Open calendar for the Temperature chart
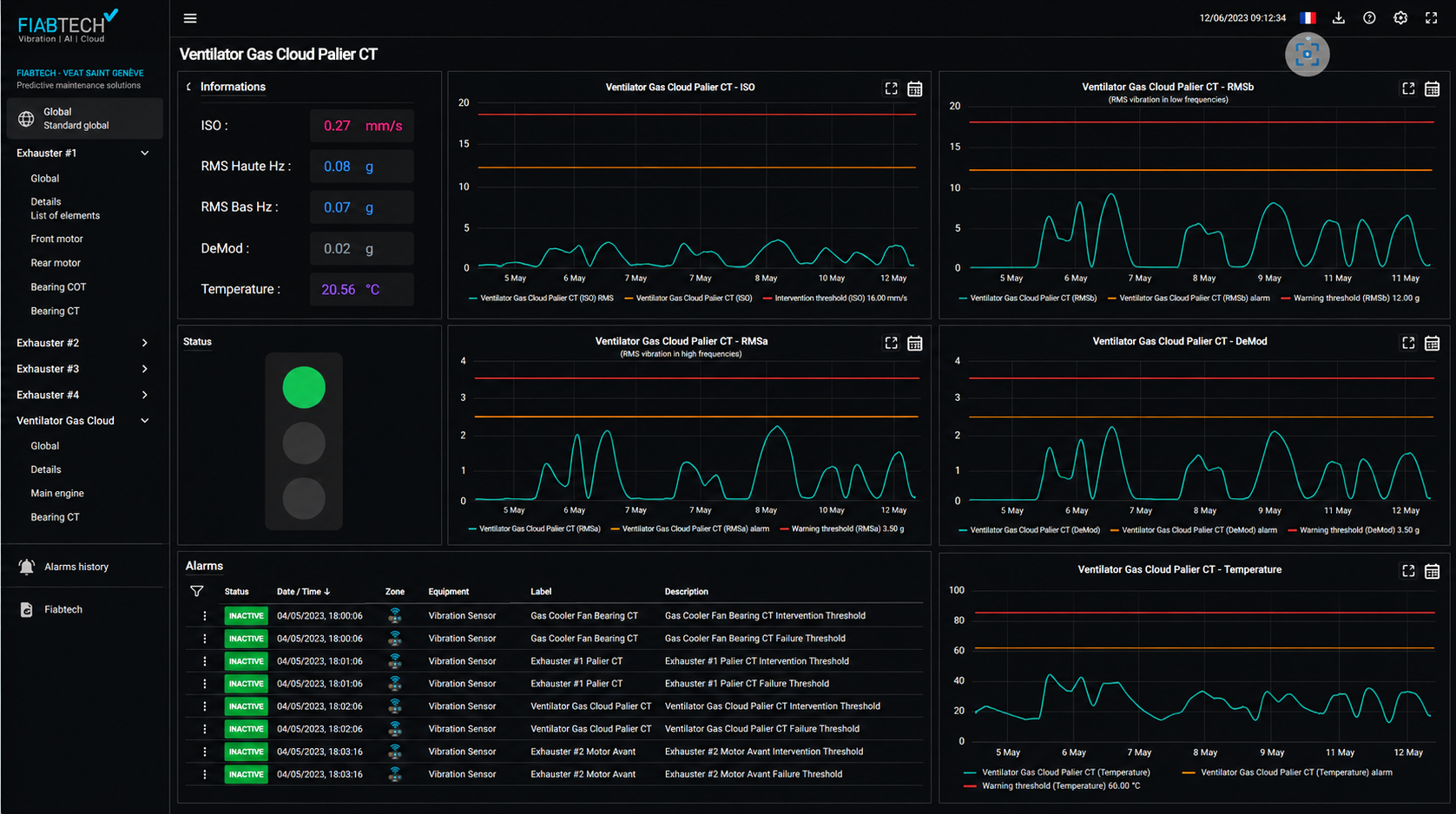This screenshot has height=814, width=1456. (1433, 571)
